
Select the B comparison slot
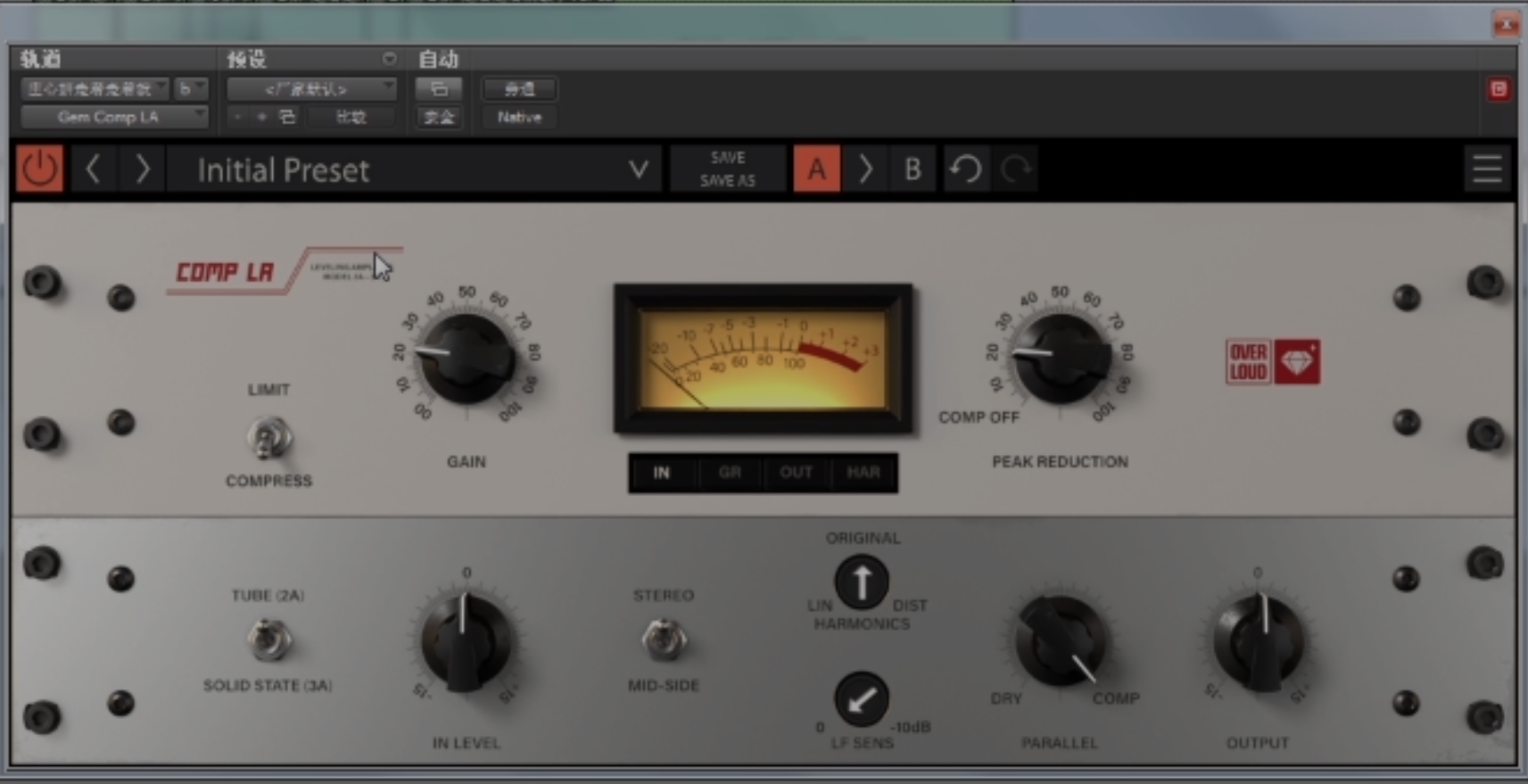click(913, 169)
